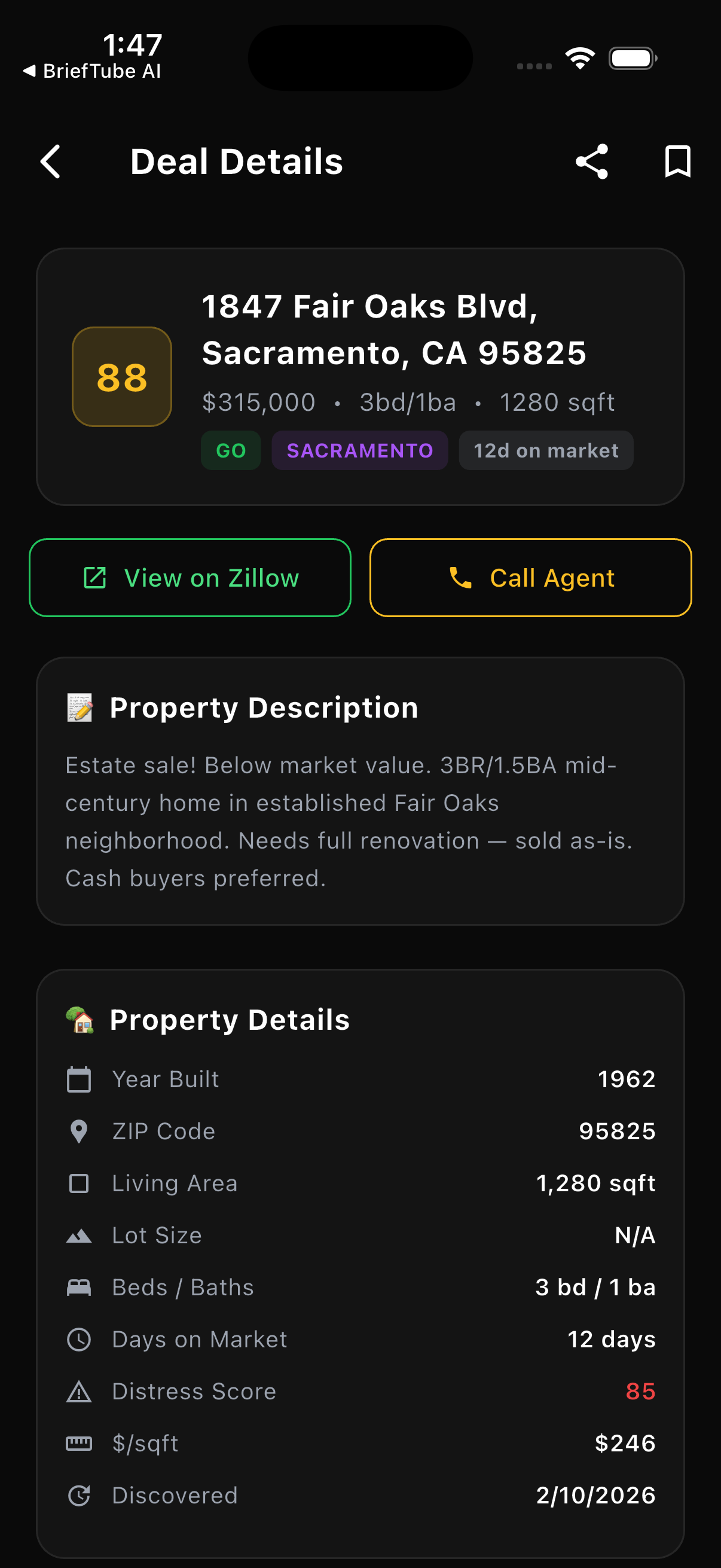
Task: Click the Year Built calendar icon
Action: [x=79, y=1079]
